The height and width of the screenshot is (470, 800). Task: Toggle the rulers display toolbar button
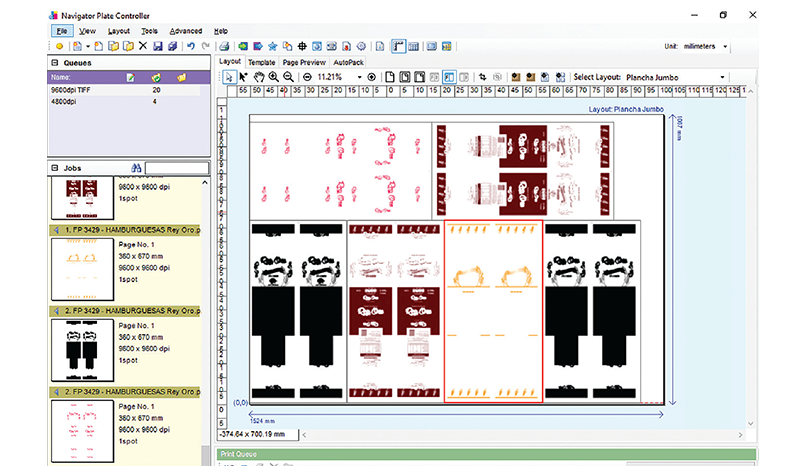pyautogui.click(x=398, y=46)
